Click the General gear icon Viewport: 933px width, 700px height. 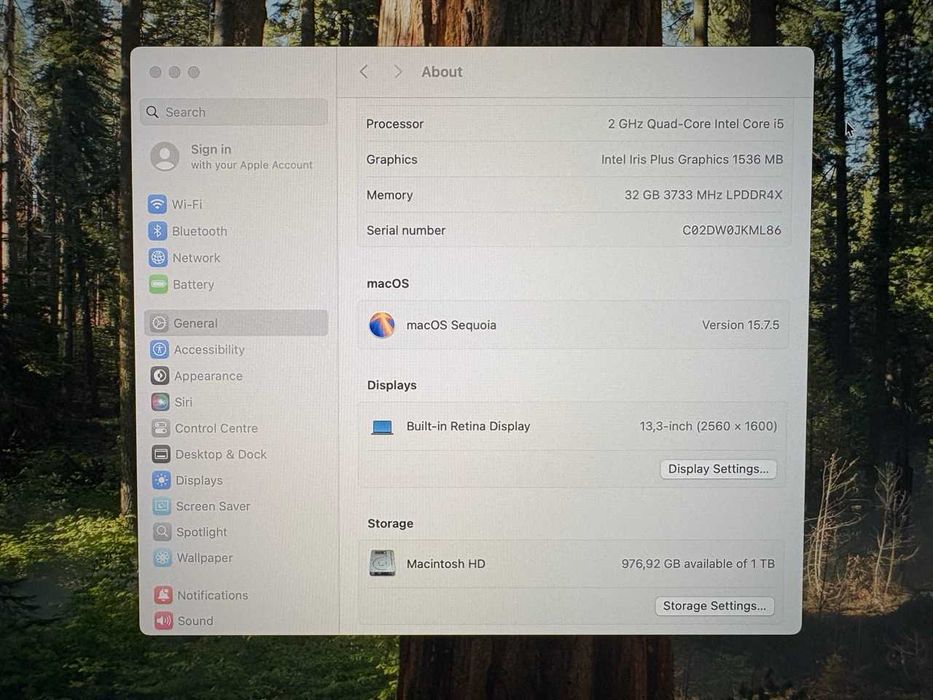(159, 323)
